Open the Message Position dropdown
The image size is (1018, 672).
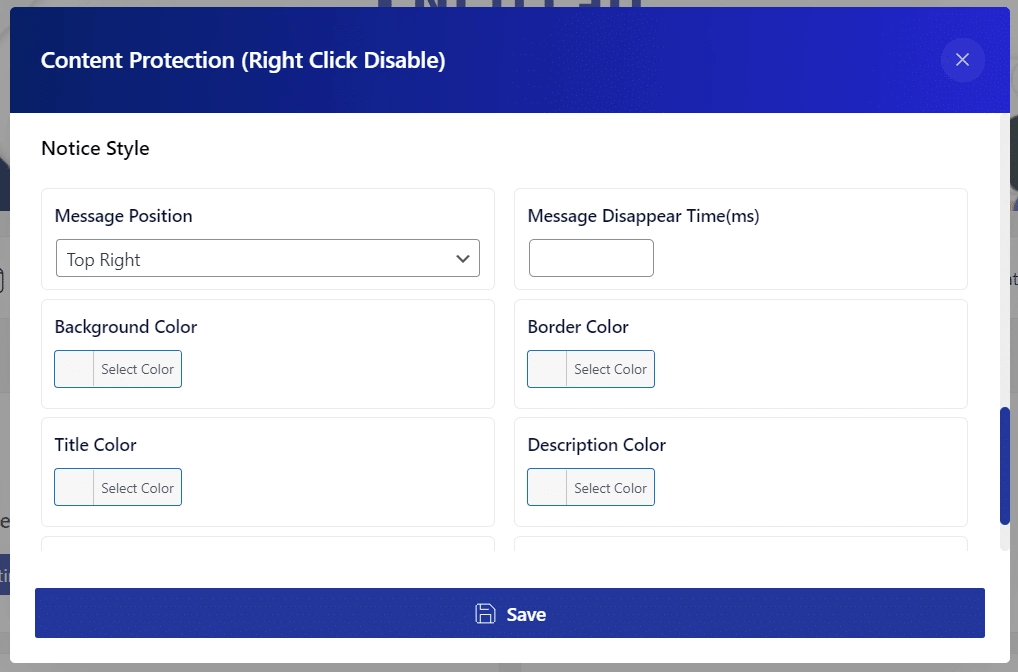(267, 258)
